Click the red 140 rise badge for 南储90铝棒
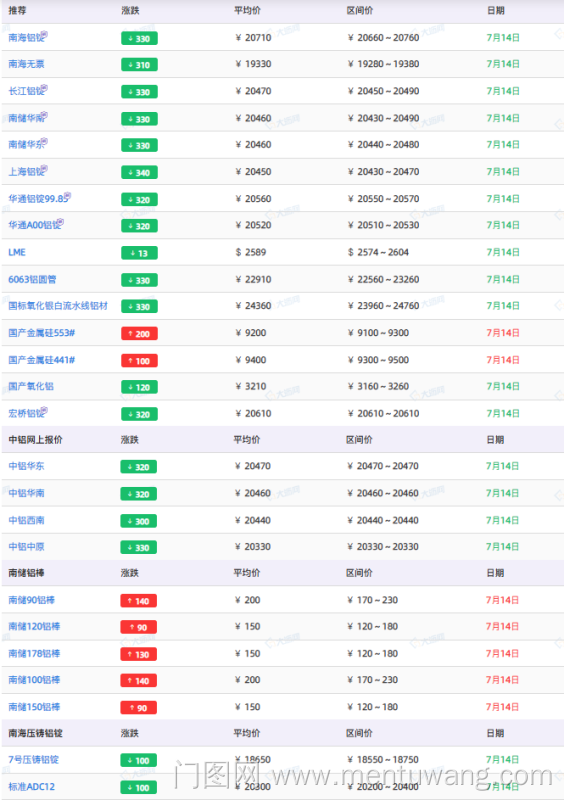Image resolution: width=564 pixels, height=800 pixels. [139, 601]
